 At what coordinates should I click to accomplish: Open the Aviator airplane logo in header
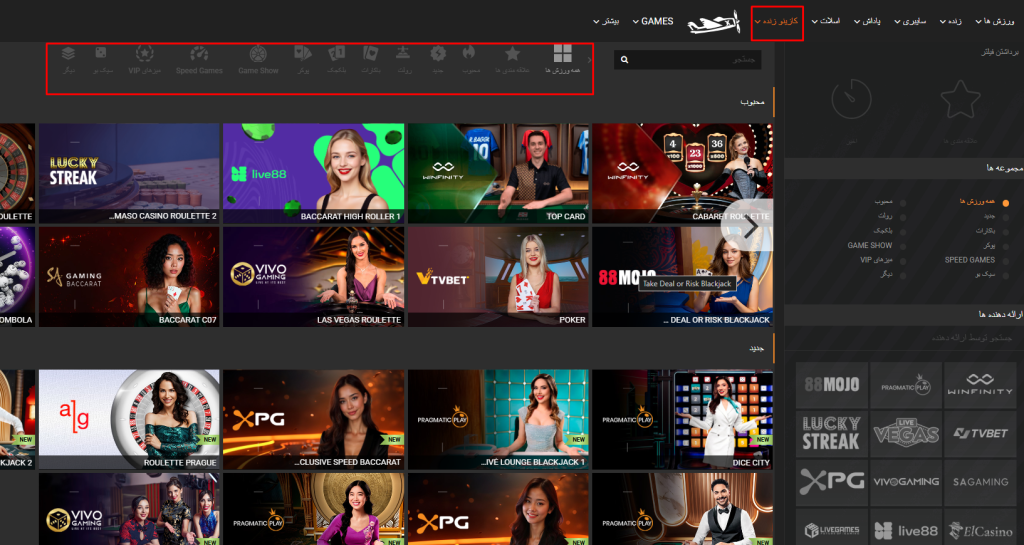713,22
